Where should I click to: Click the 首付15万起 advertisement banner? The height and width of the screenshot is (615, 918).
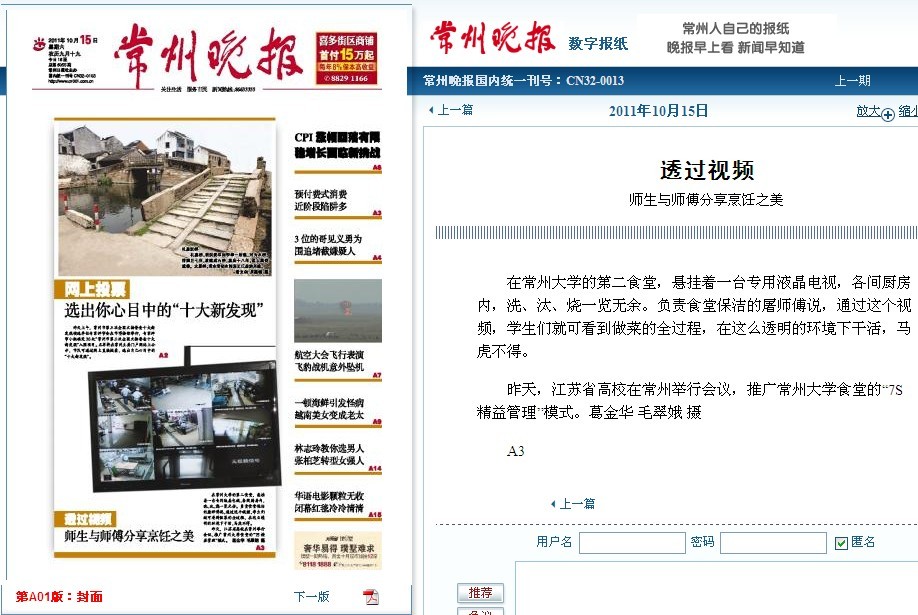coord(342,59)
